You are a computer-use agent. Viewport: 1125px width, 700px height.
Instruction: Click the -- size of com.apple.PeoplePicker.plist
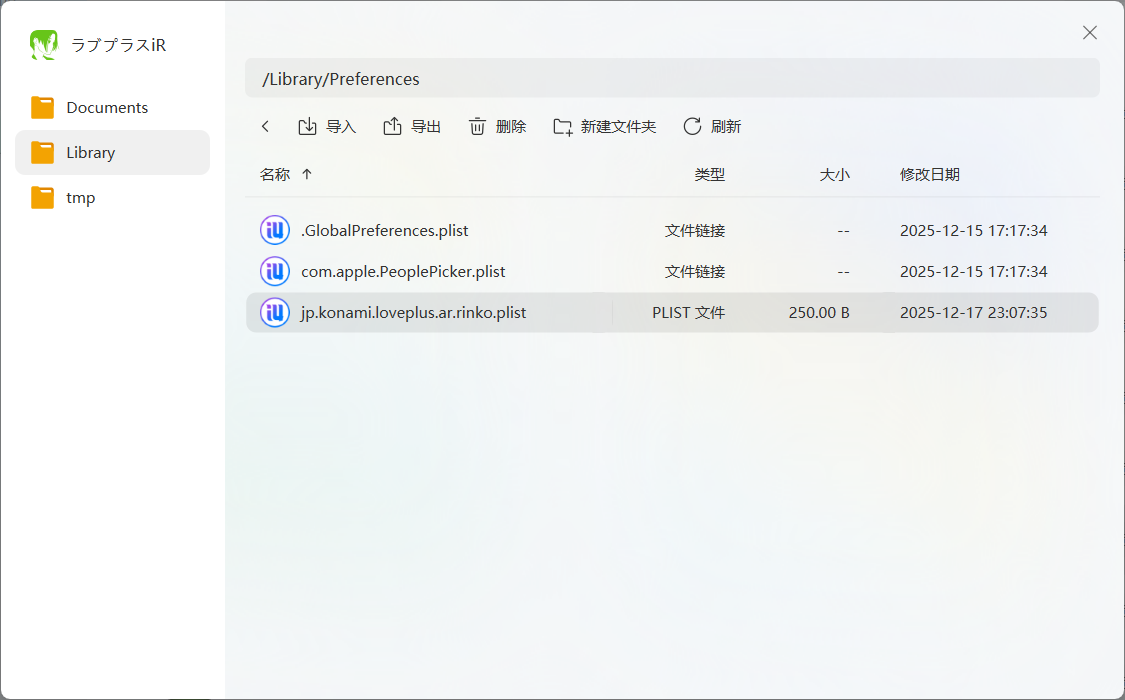pos(843,272)
